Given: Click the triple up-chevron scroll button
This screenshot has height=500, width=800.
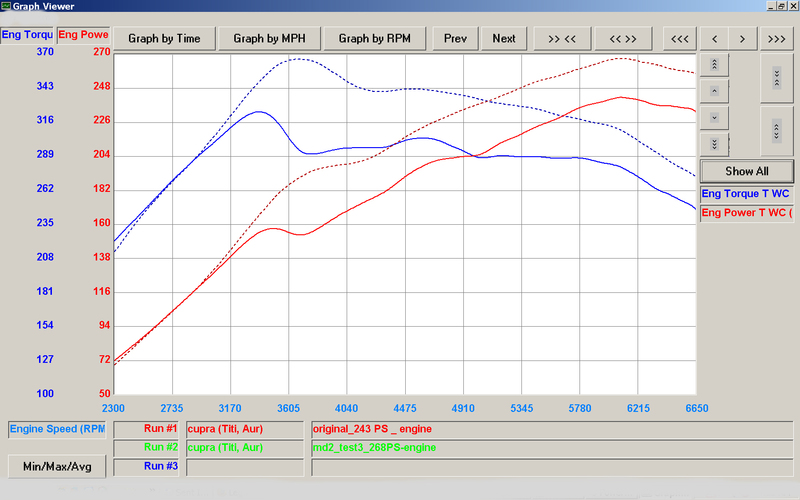Looking at the screenshot, I should [714, 65].
